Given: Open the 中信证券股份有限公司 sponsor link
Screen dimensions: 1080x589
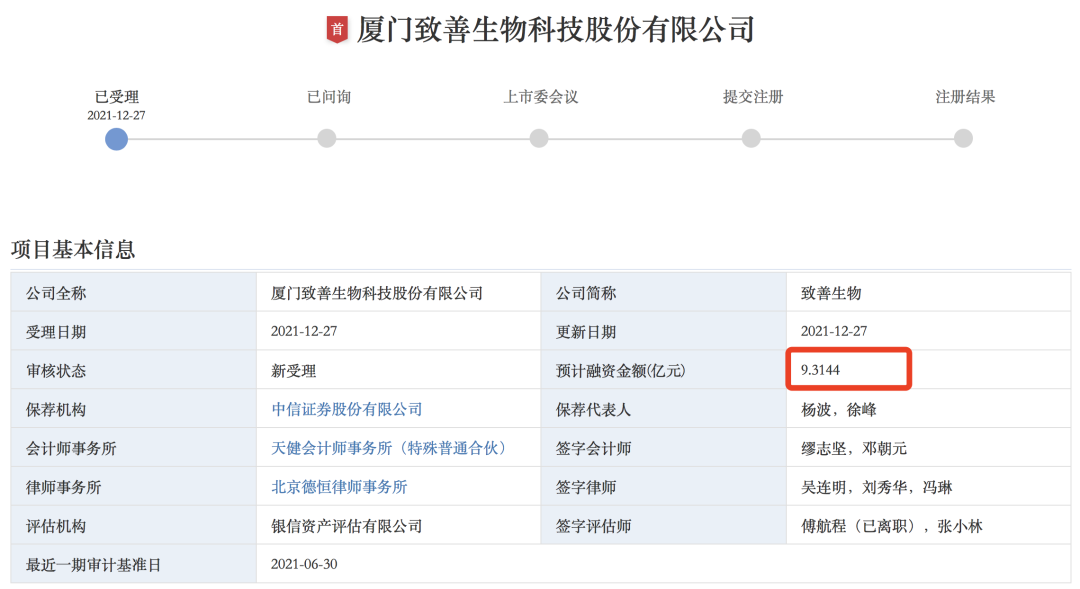Looking at the screenshot, I should pos(346,409).
